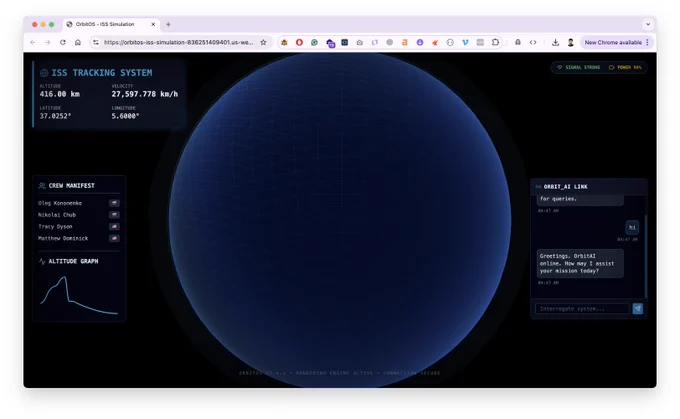Expand the tab search chevron at top right
The width and height of the screenshot is (680, 419).
(648, 24)
